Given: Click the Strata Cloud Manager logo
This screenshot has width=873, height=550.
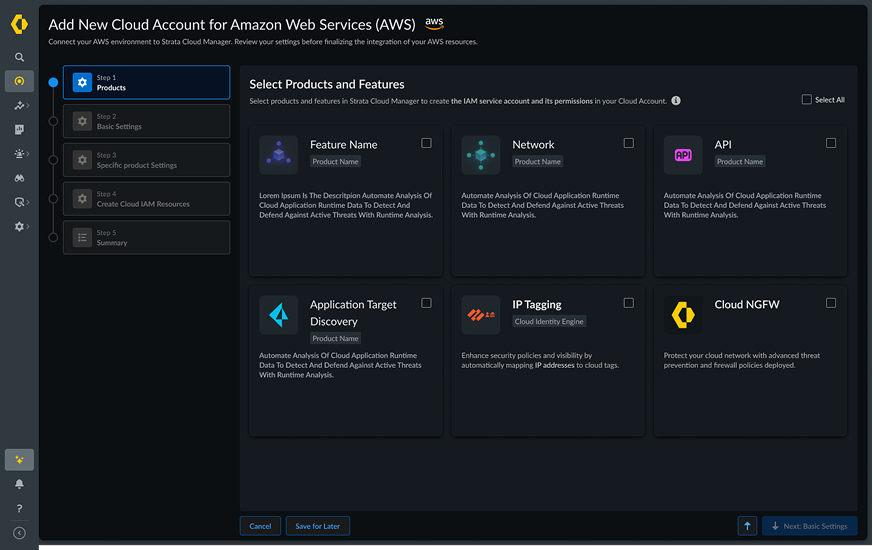Looking at the screenshot, I should 19,24.
